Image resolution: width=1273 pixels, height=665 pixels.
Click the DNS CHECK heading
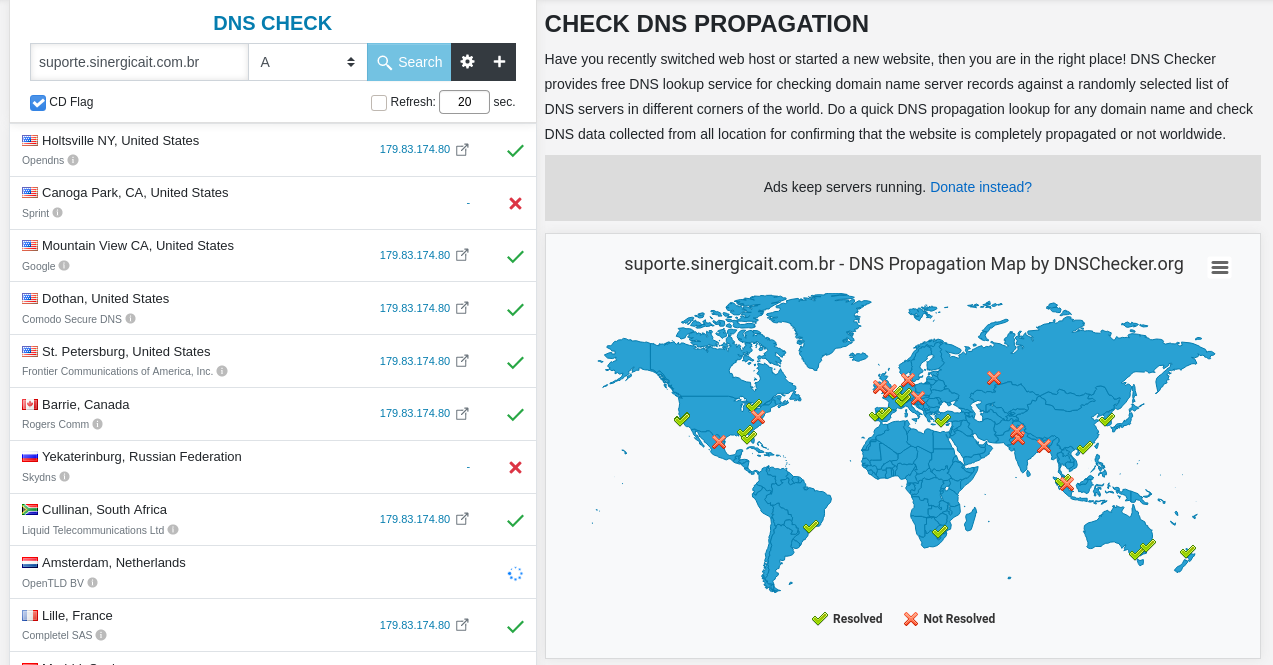pyautogui.click(x=273, y=23)
